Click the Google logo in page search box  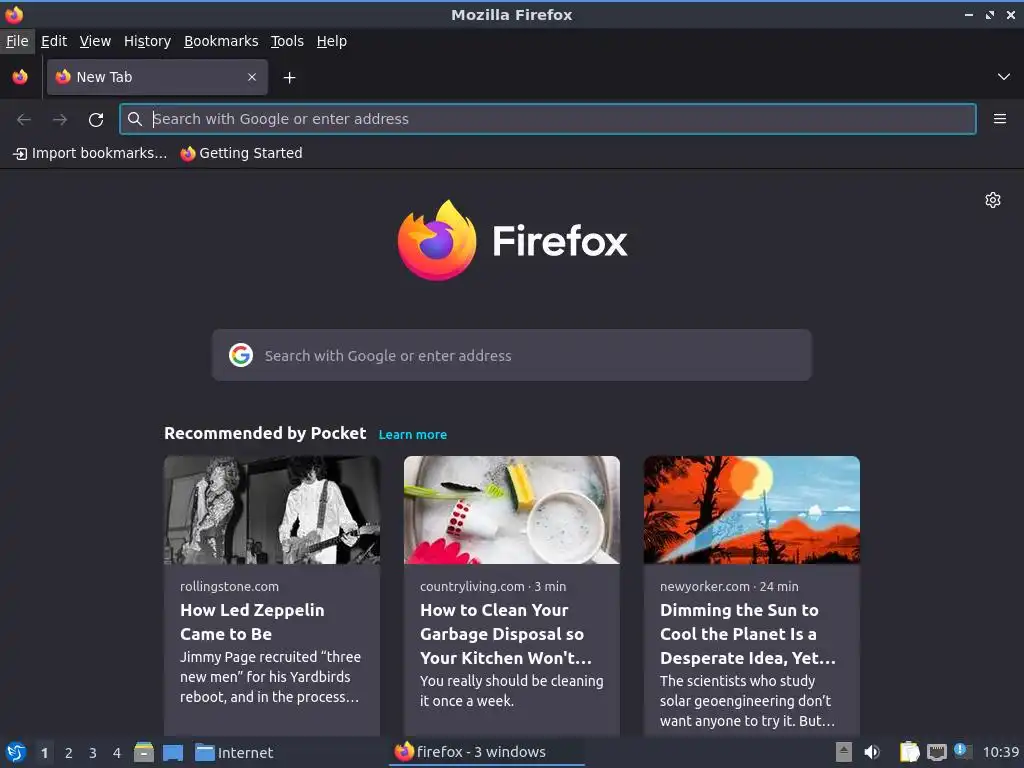(x=241, y=355)
